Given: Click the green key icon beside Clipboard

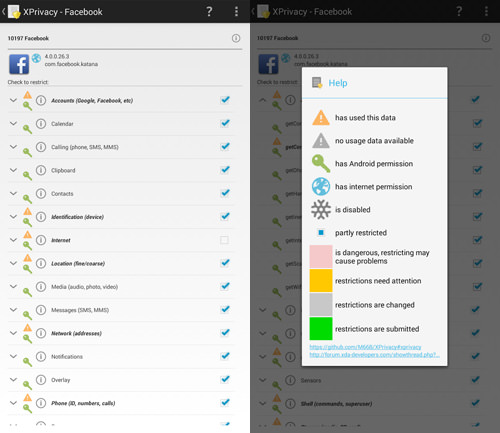Looking at the screenshot, I should (27, 175).
